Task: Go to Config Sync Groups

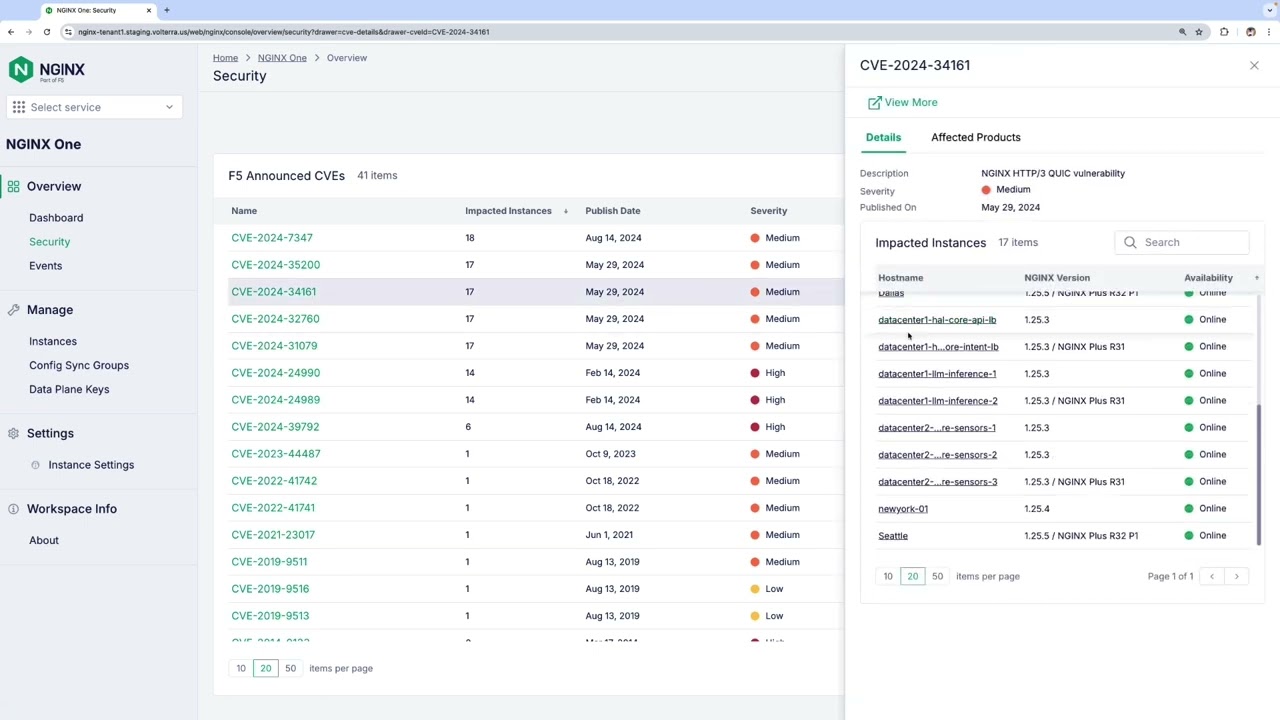Action: pos(79,365)
